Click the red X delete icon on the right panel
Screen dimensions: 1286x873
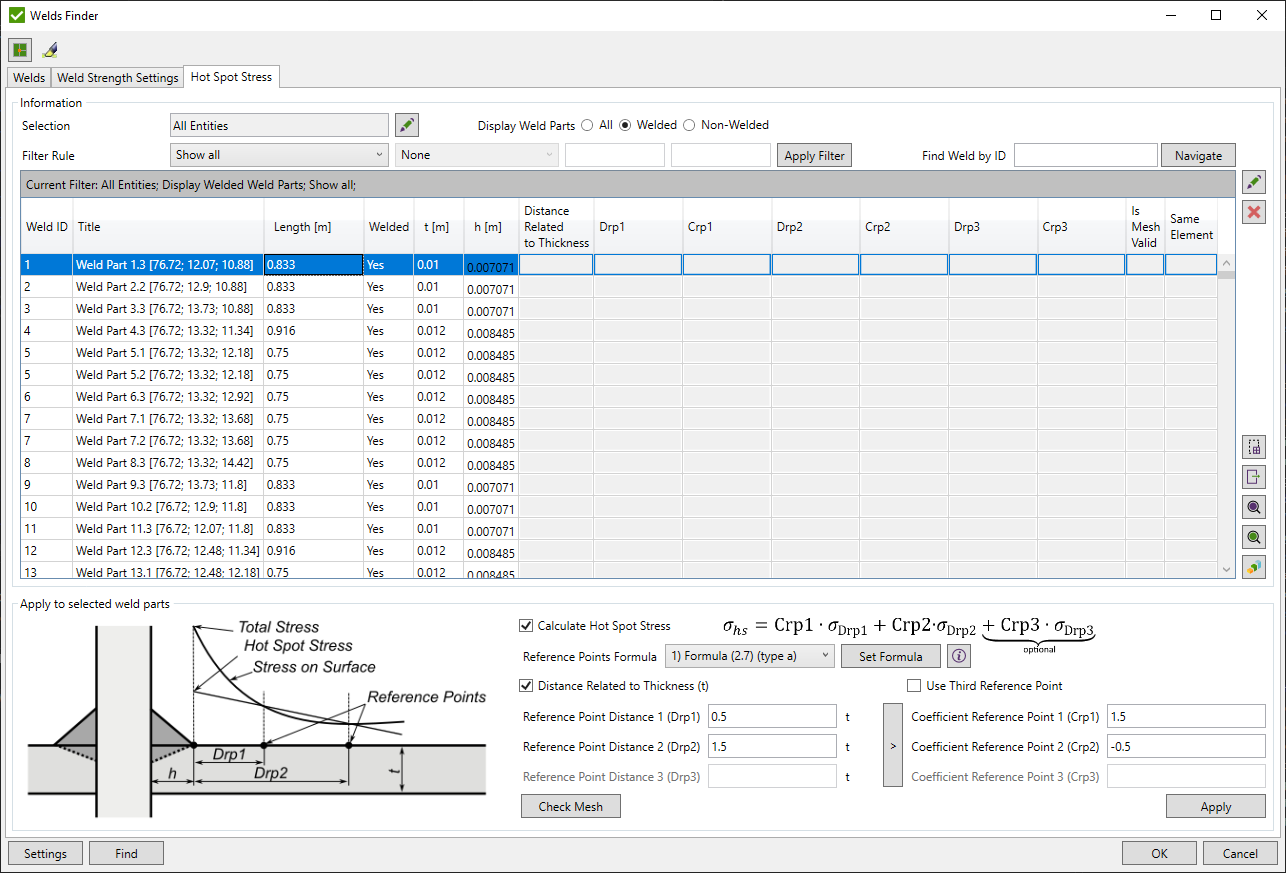tap(1253, 211)
